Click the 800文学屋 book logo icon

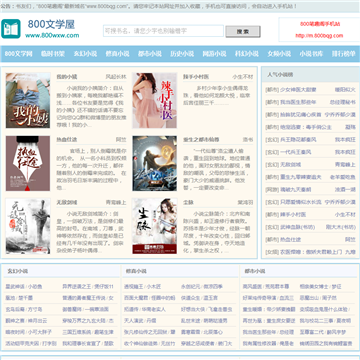coord(11,29)
